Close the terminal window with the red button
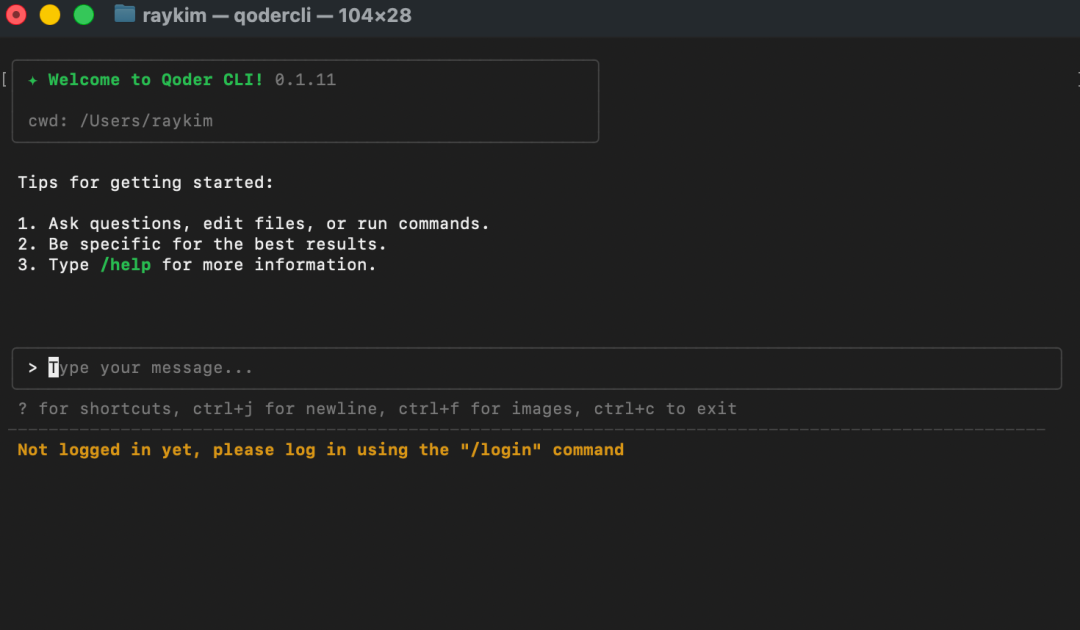The image size is (1080, 630). click(x=16, y=15)
